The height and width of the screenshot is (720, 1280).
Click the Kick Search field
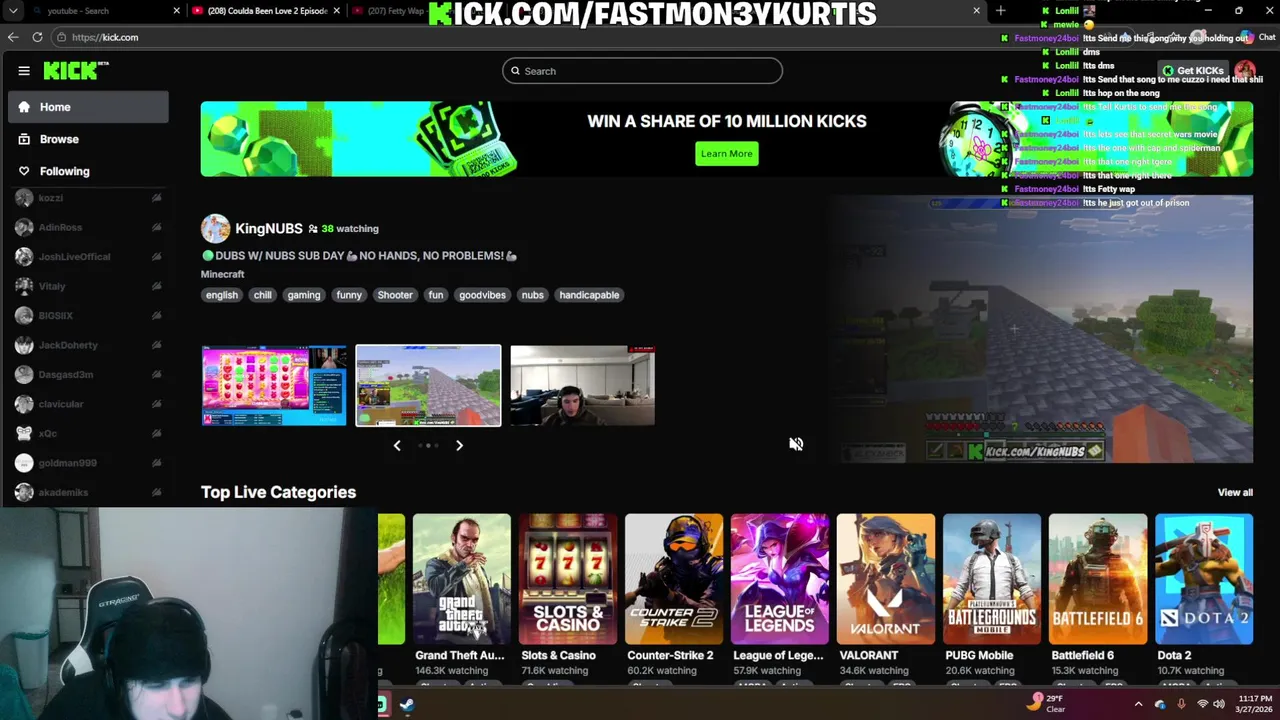[642, 71]
